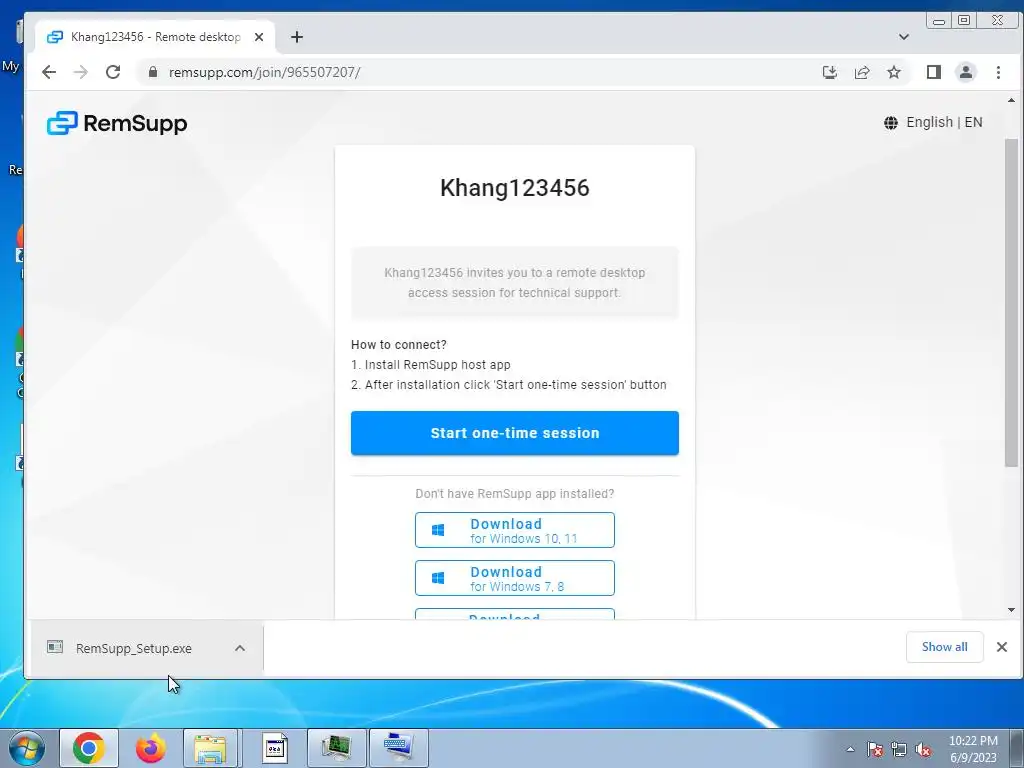Click the green monitor taskbar icon
The width and height of the screenshot is (1024, 768).
pyautogui.click(x=337, y=748)
